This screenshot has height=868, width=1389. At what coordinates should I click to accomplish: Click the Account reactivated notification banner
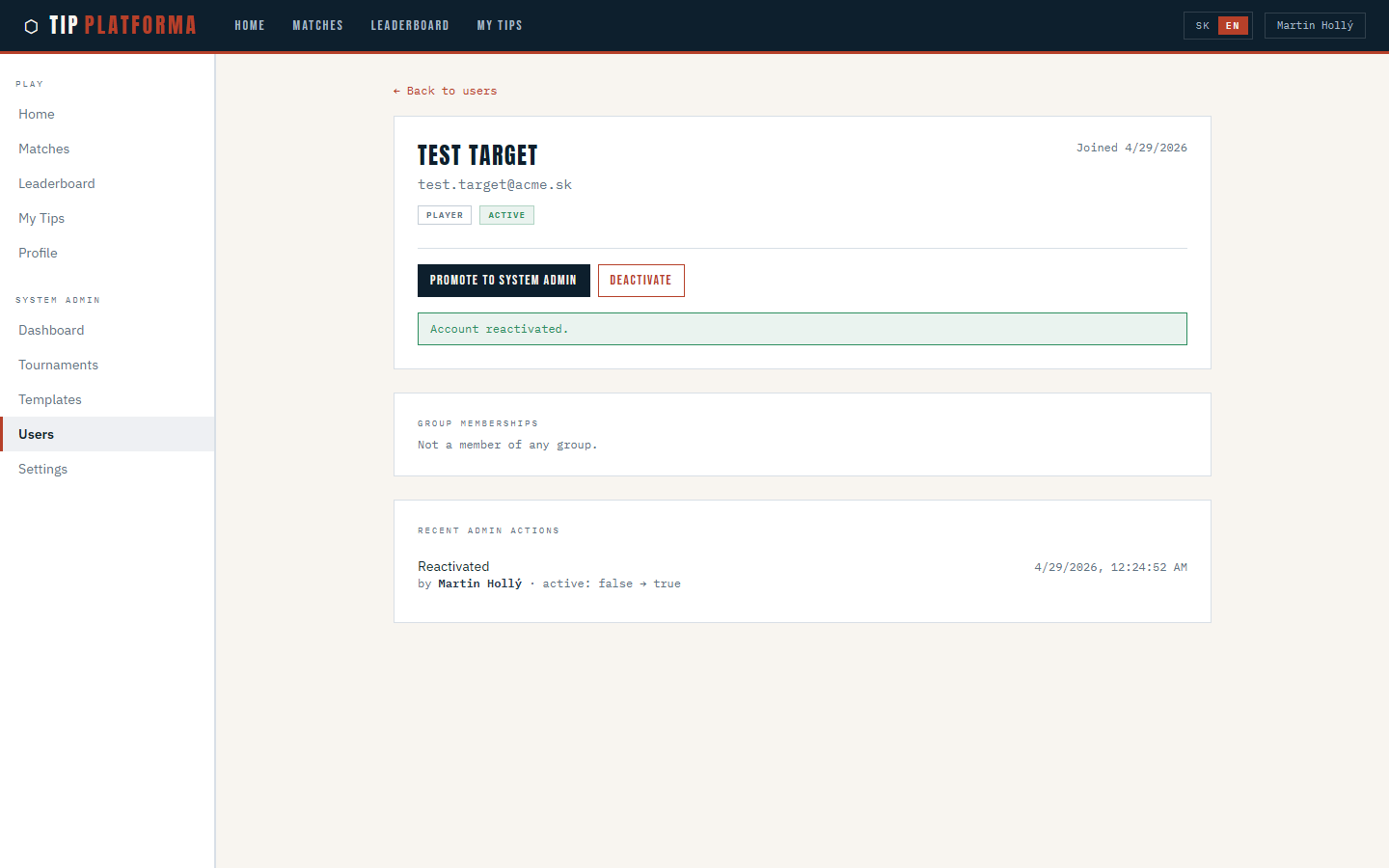[802, 329]
